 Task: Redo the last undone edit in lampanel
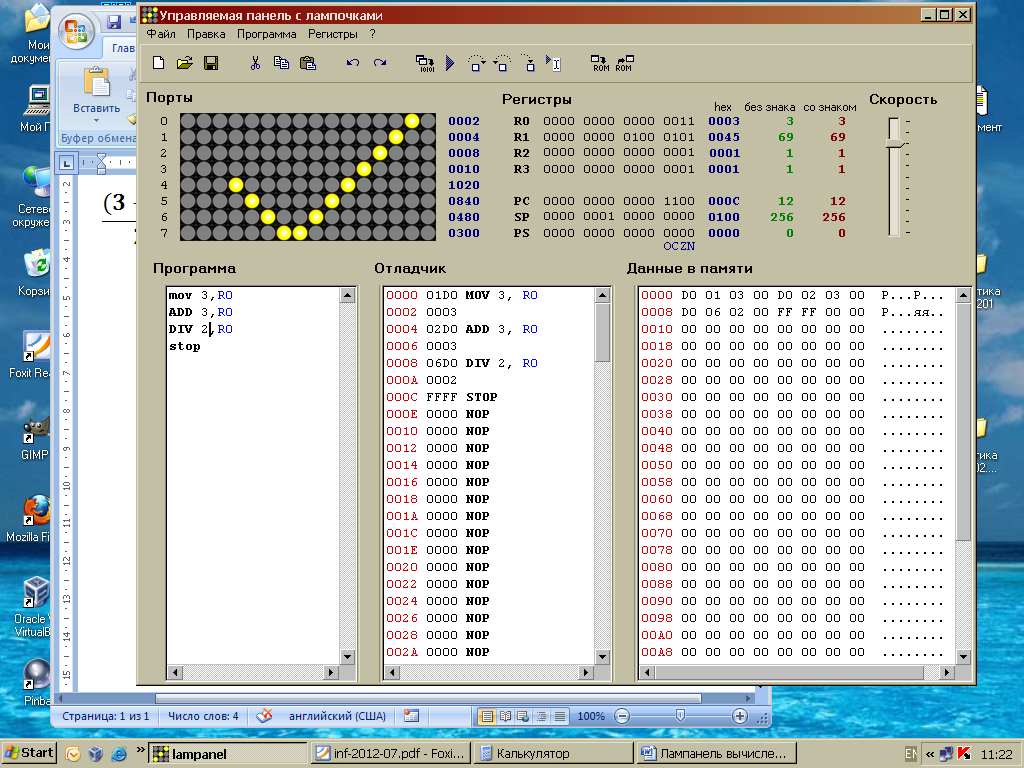(379, 63)
